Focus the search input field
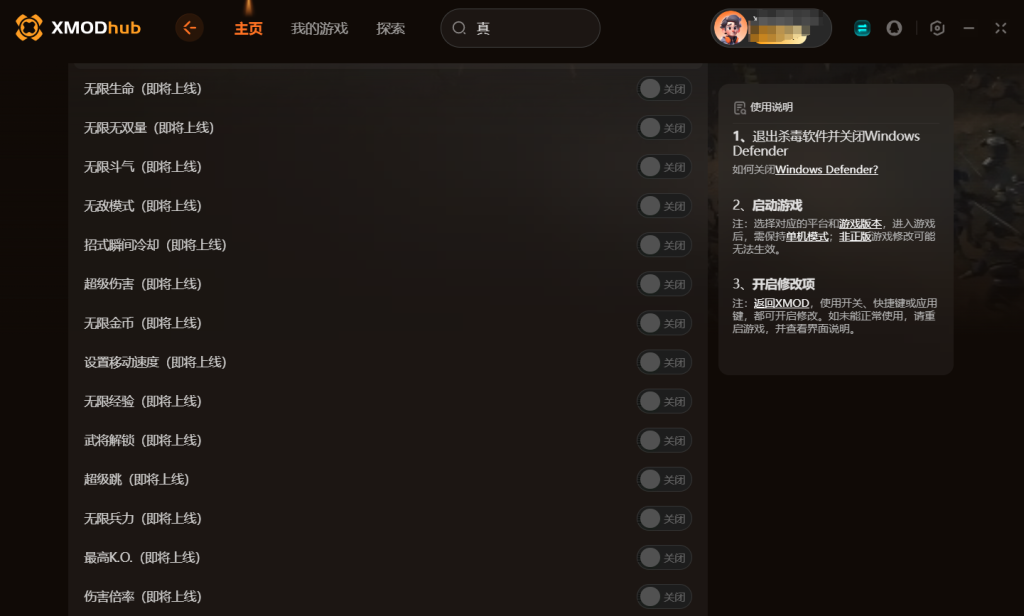The width and height of the screenshot is (1024, 616). pos(520,28)
